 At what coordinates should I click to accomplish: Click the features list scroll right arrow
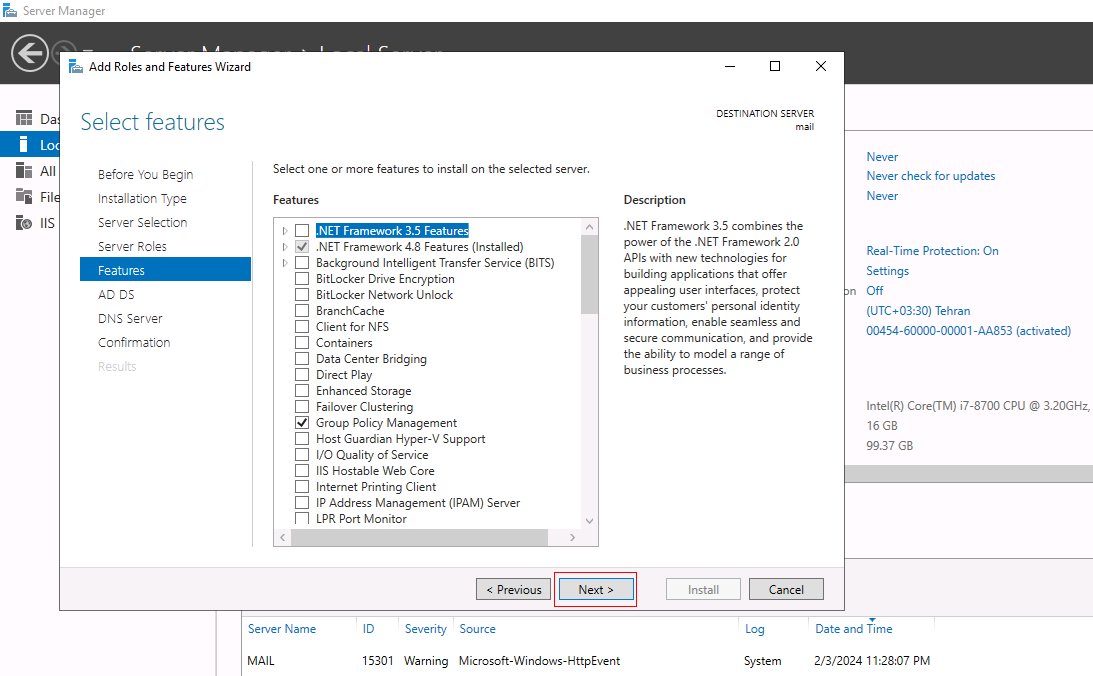point(573,537)
